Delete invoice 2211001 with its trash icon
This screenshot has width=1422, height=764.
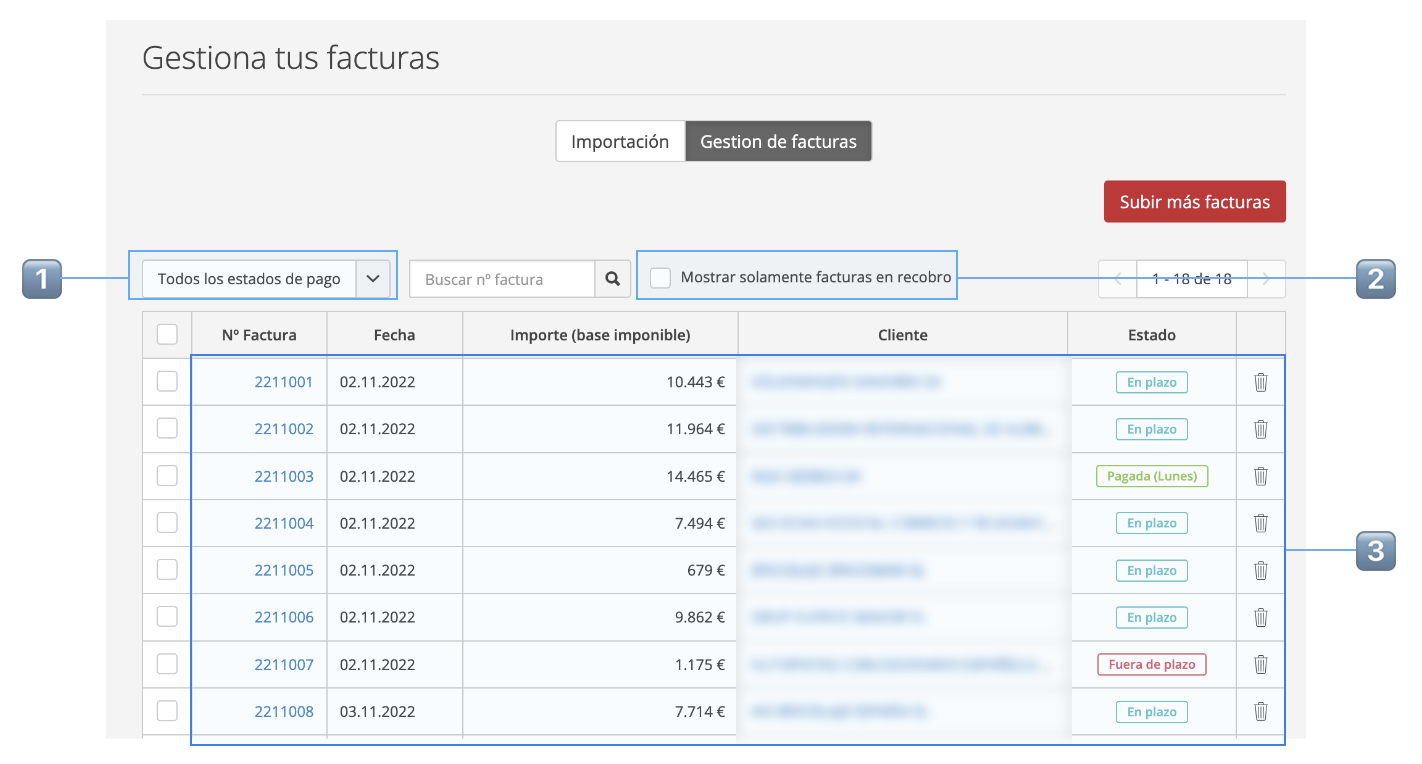[x=1261, y=382]
